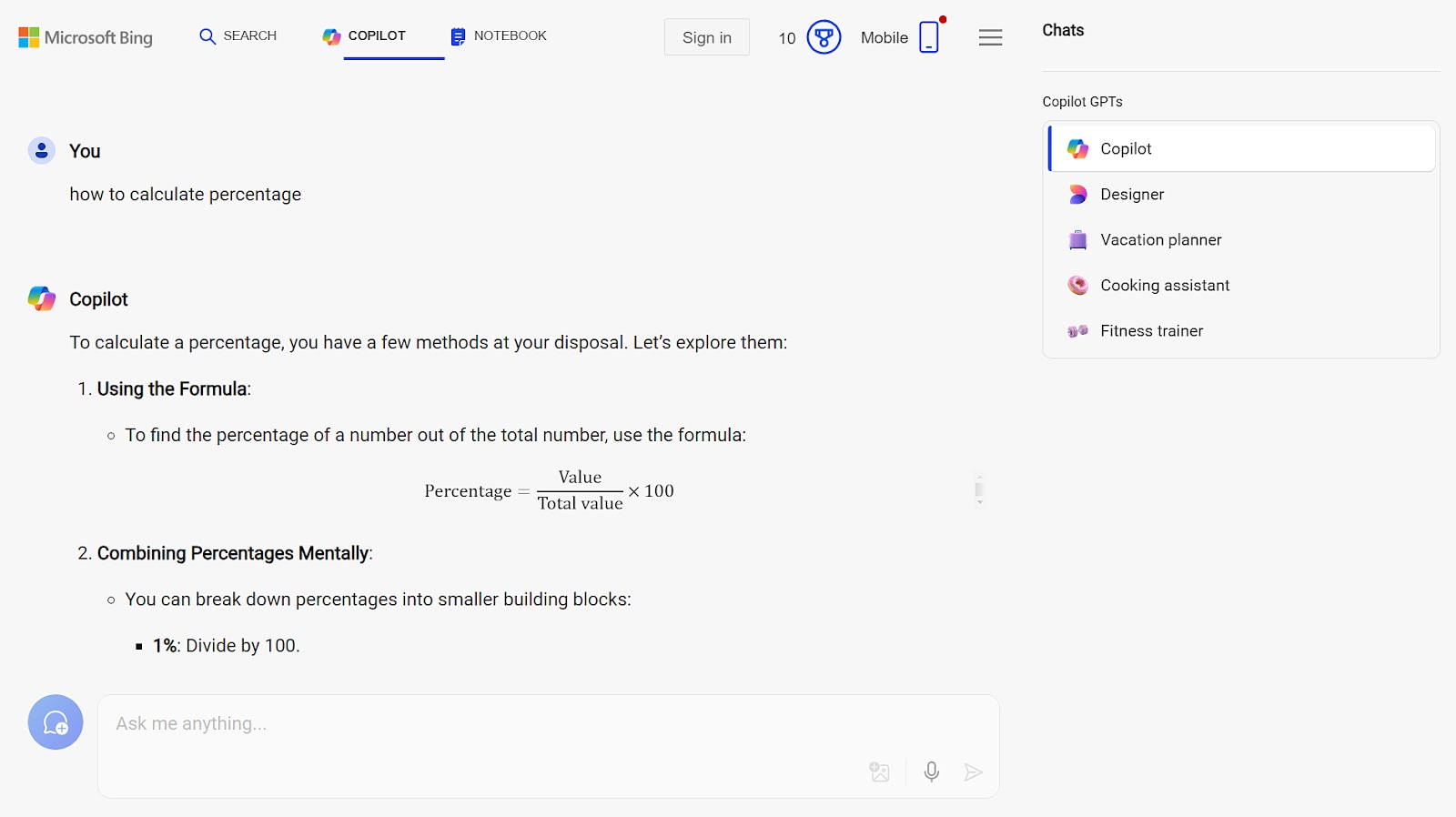Activate the microphone voice input icon
1456x817 pixels.
(x=931, y=772)
